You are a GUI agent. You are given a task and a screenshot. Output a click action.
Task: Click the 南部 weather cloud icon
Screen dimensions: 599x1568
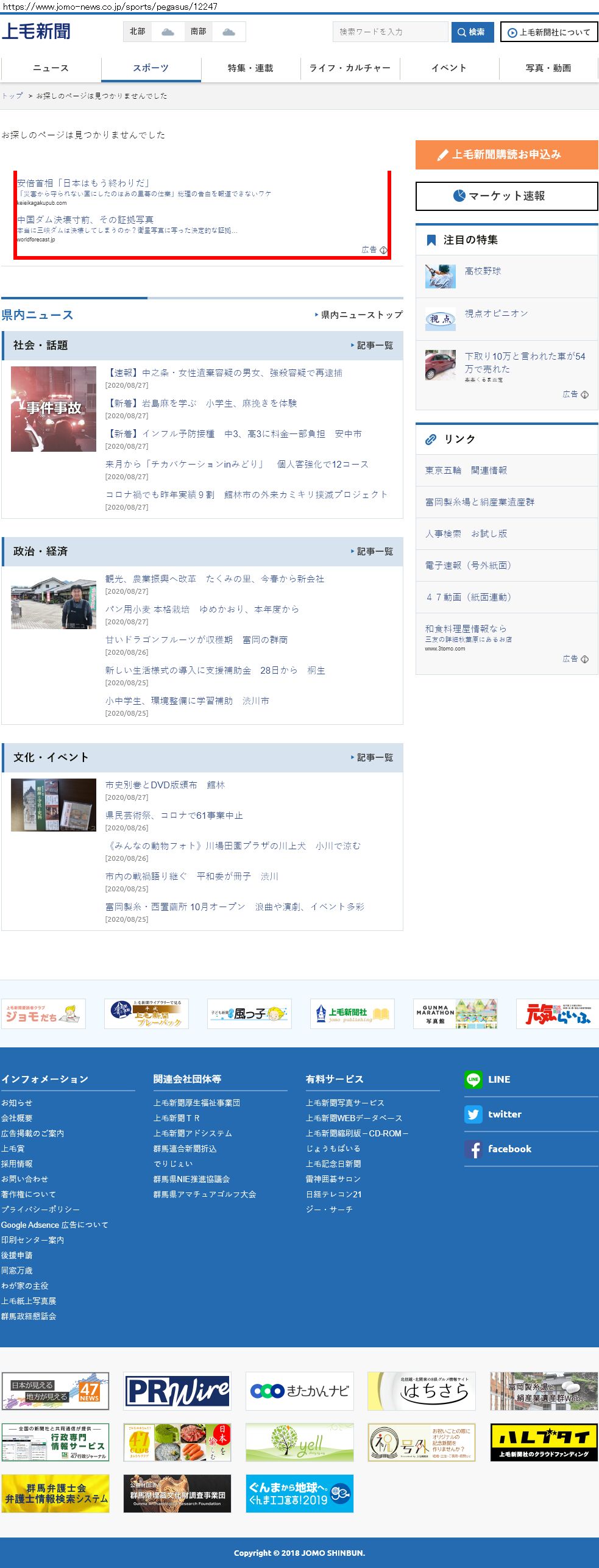click(229, 32)
